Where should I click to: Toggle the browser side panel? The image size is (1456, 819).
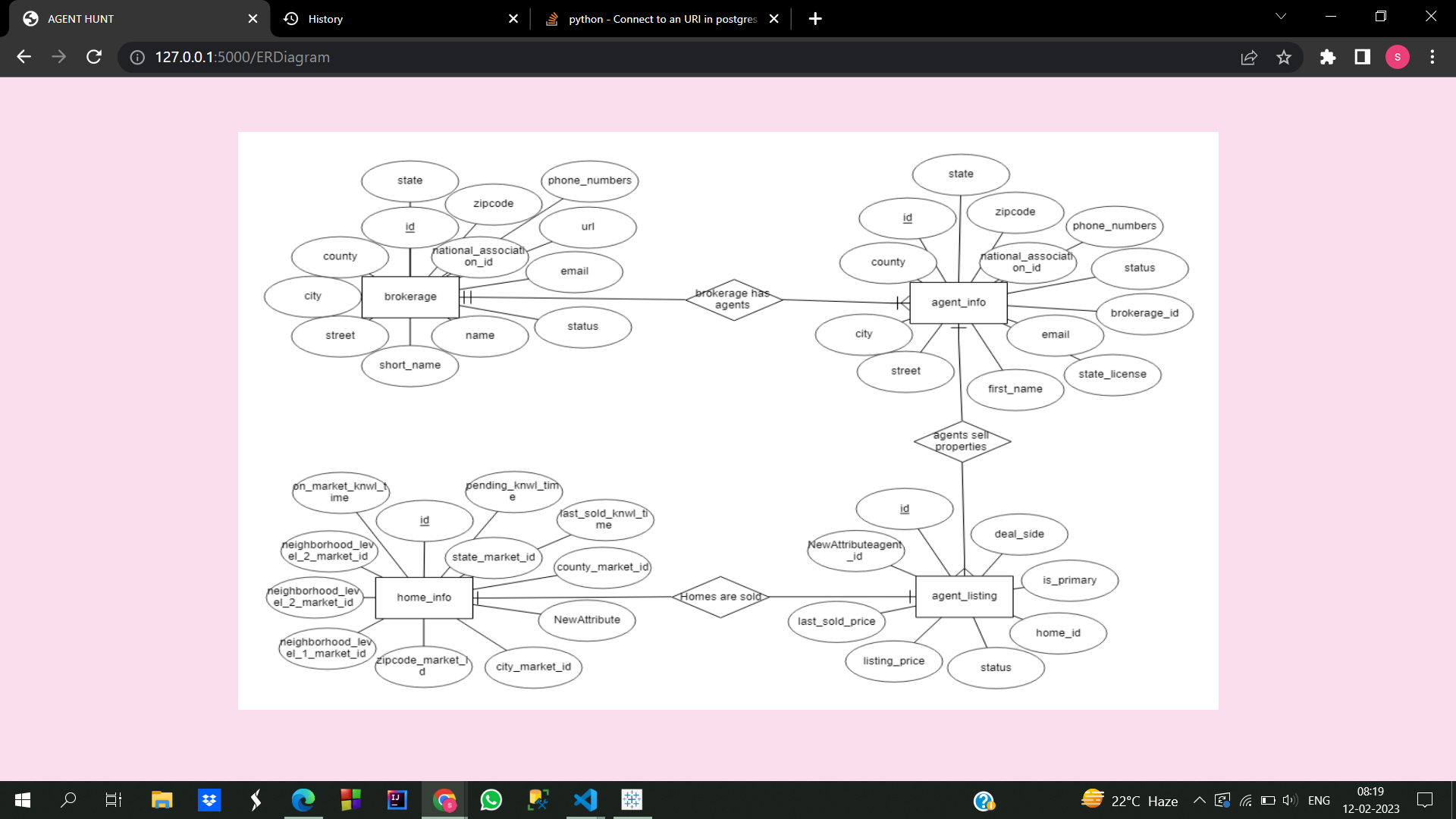tap(1363, 57)
